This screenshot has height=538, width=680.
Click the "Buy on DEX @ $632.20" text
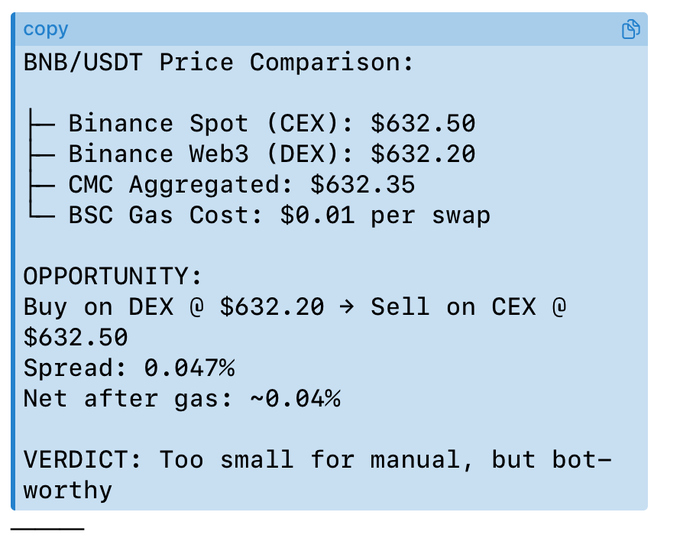[x=173, y=307]
